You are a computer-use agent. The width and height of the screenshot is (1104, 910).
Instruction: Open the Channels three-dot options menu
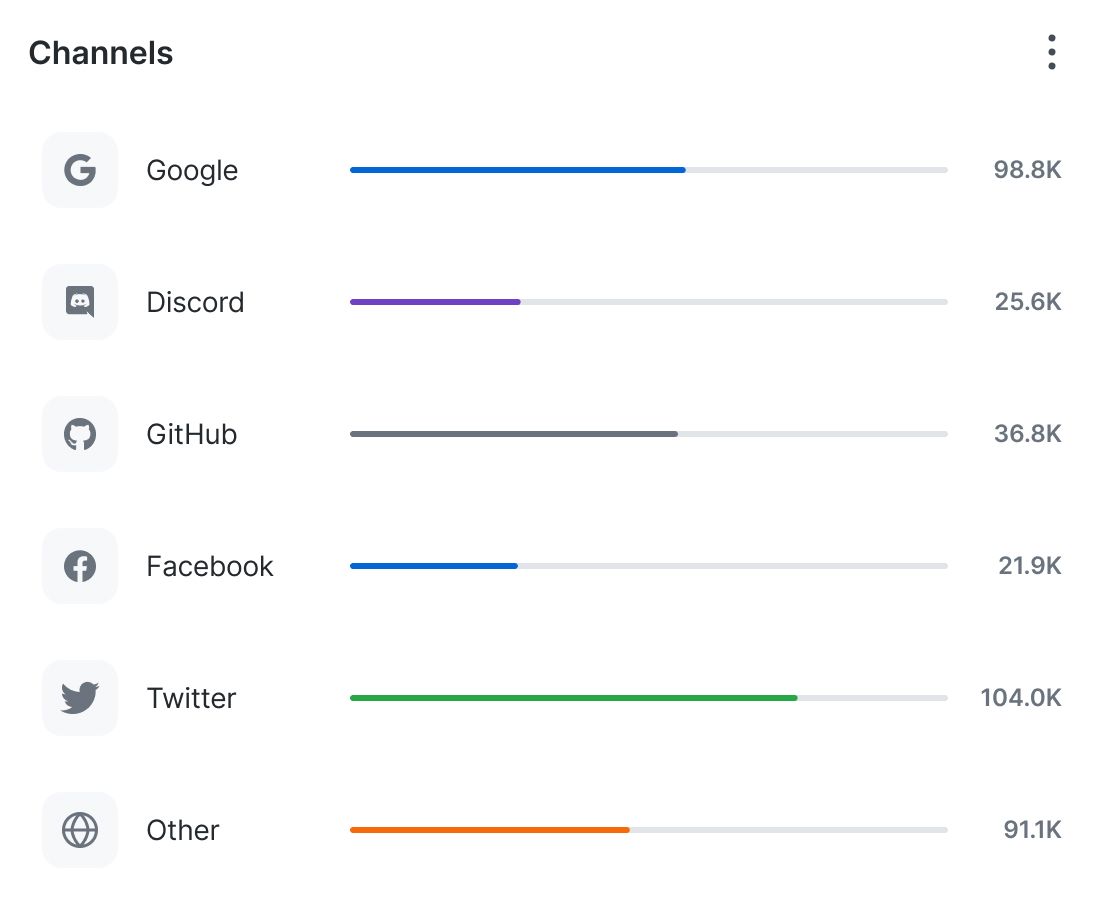pyautogui.click(x=1051, y=52)
